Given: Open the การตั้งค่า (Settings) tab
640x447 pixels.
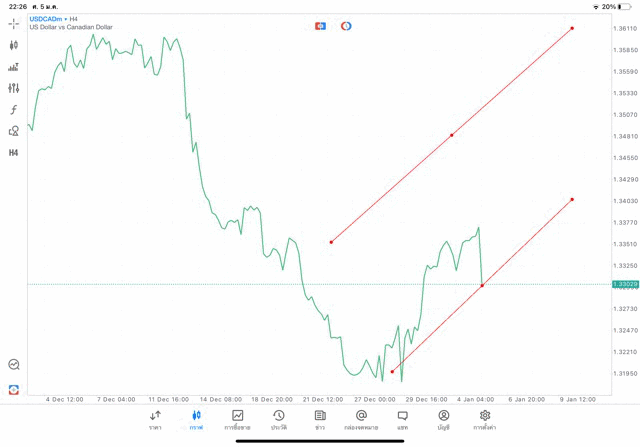Looking at the screenshot, I should [485, 420].
